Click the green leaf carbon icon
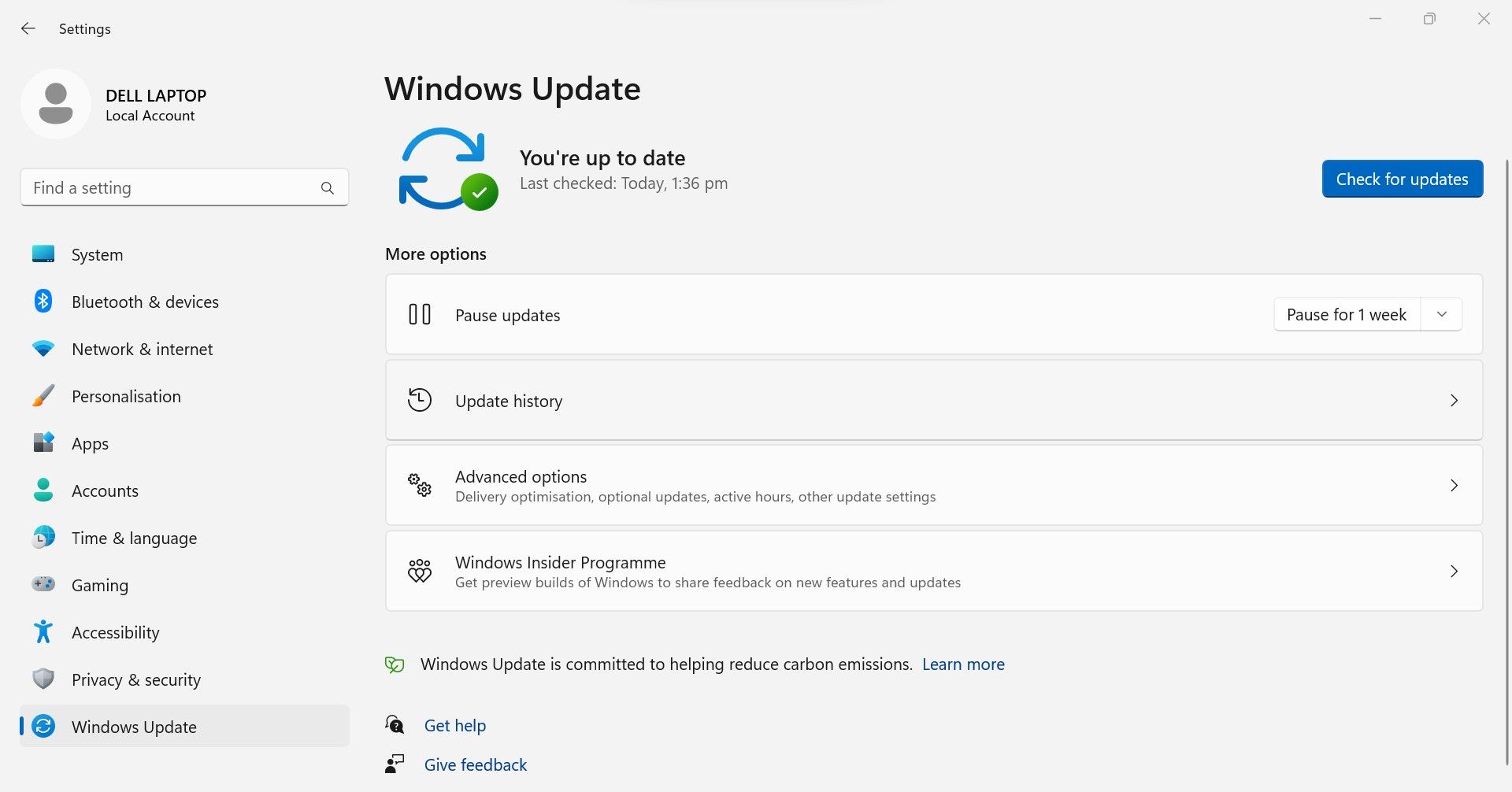 point(395,665)
